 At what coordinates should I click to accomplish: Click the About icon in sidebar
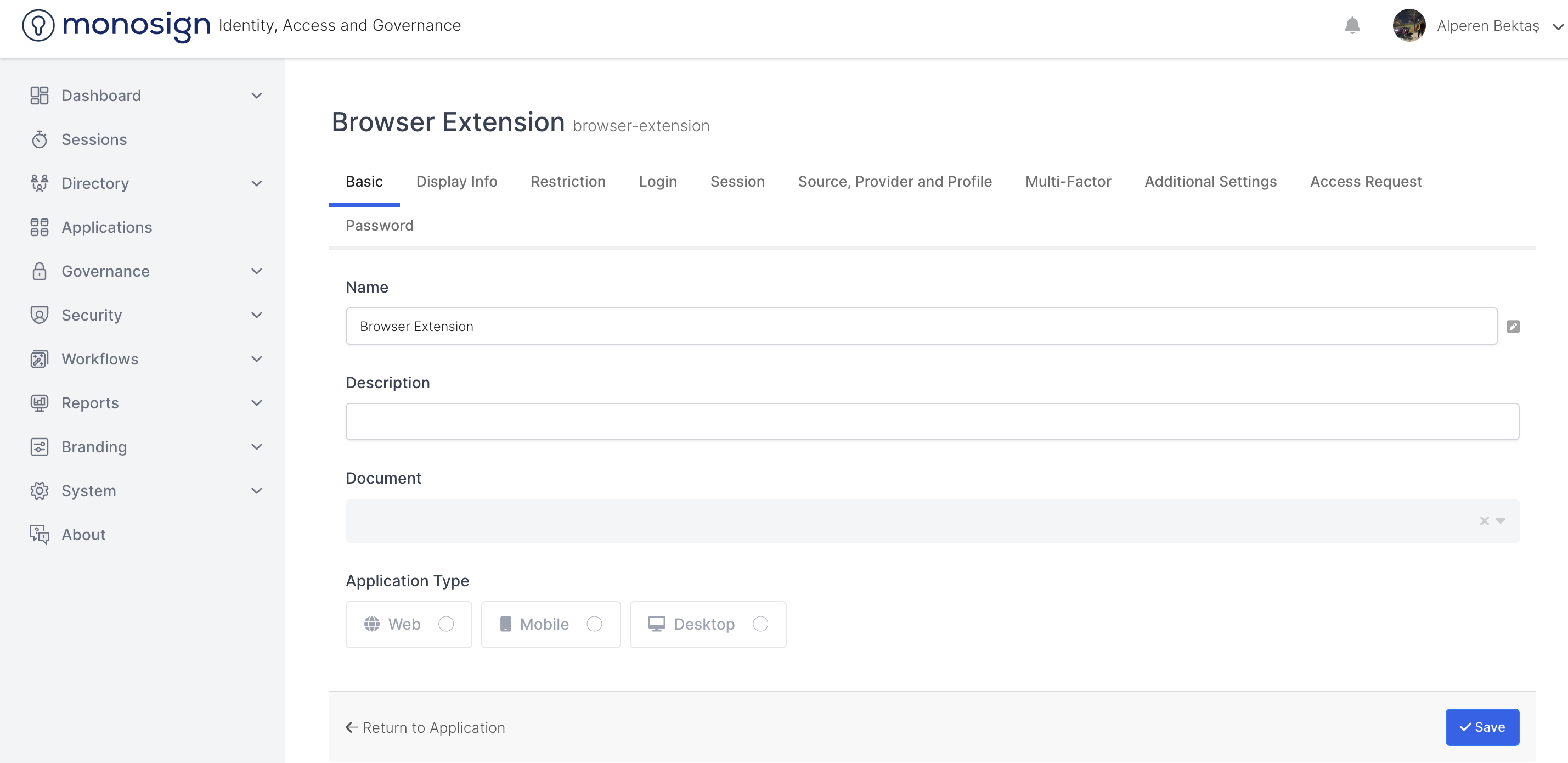[40, 535]
